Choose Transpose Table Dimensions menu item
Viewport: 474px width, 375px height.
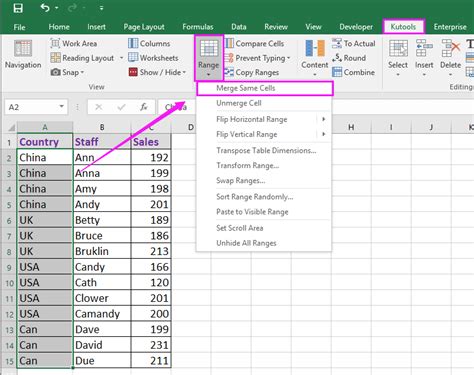tap(264, 150)
